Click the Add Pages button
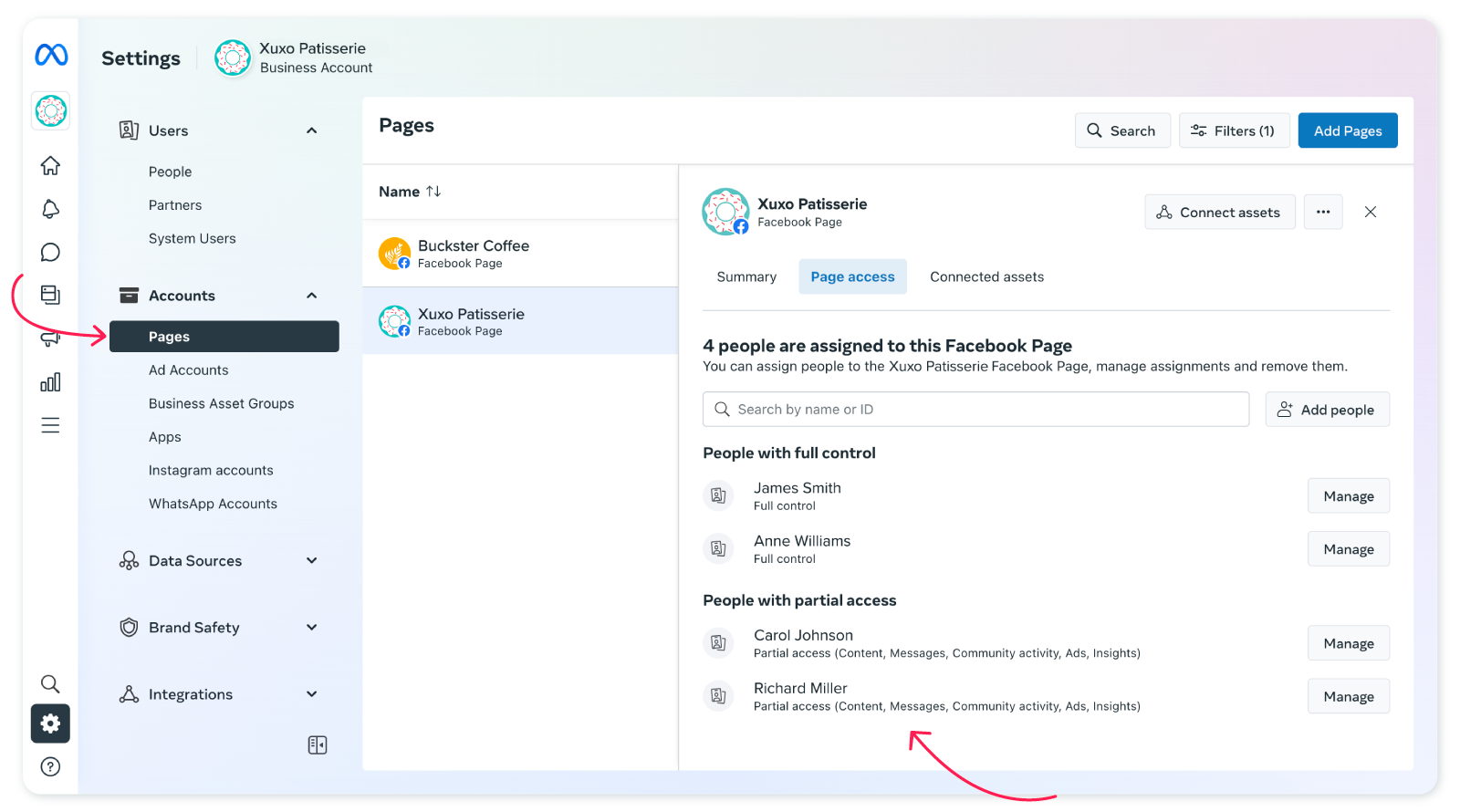Viewport: 1460px width, 812px height. click(x=1348, y=130)
